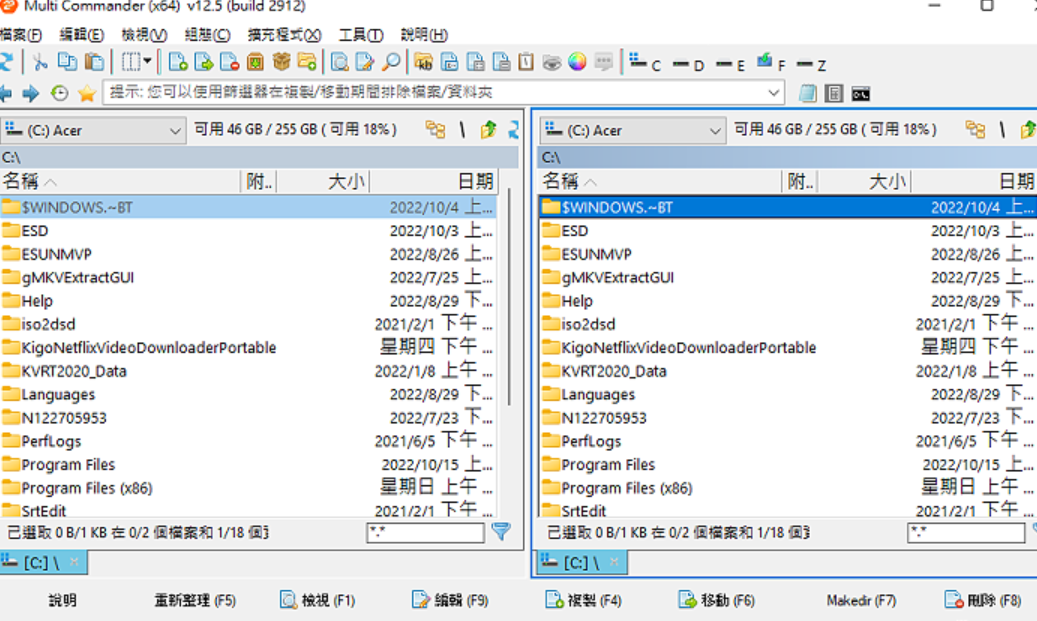Click the Refresh icon in main toolbar
This screenshot has width=1037, height=621.
click(x=6, y=62)
